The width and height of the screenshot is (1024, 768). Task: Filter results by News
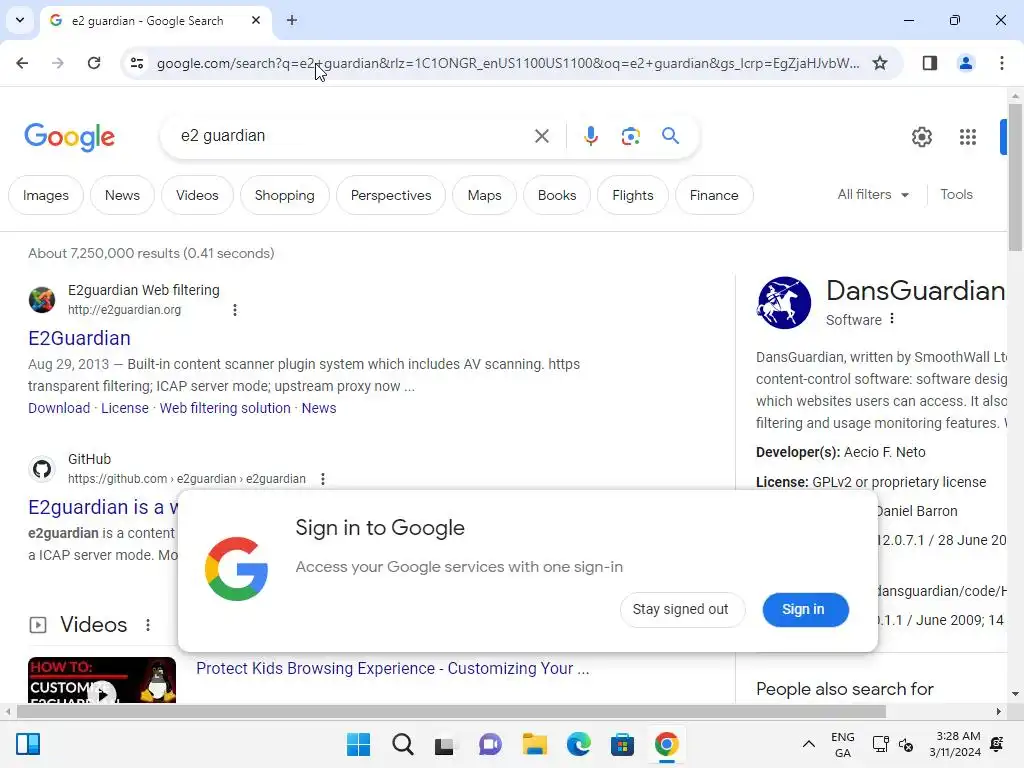(122, 195)
